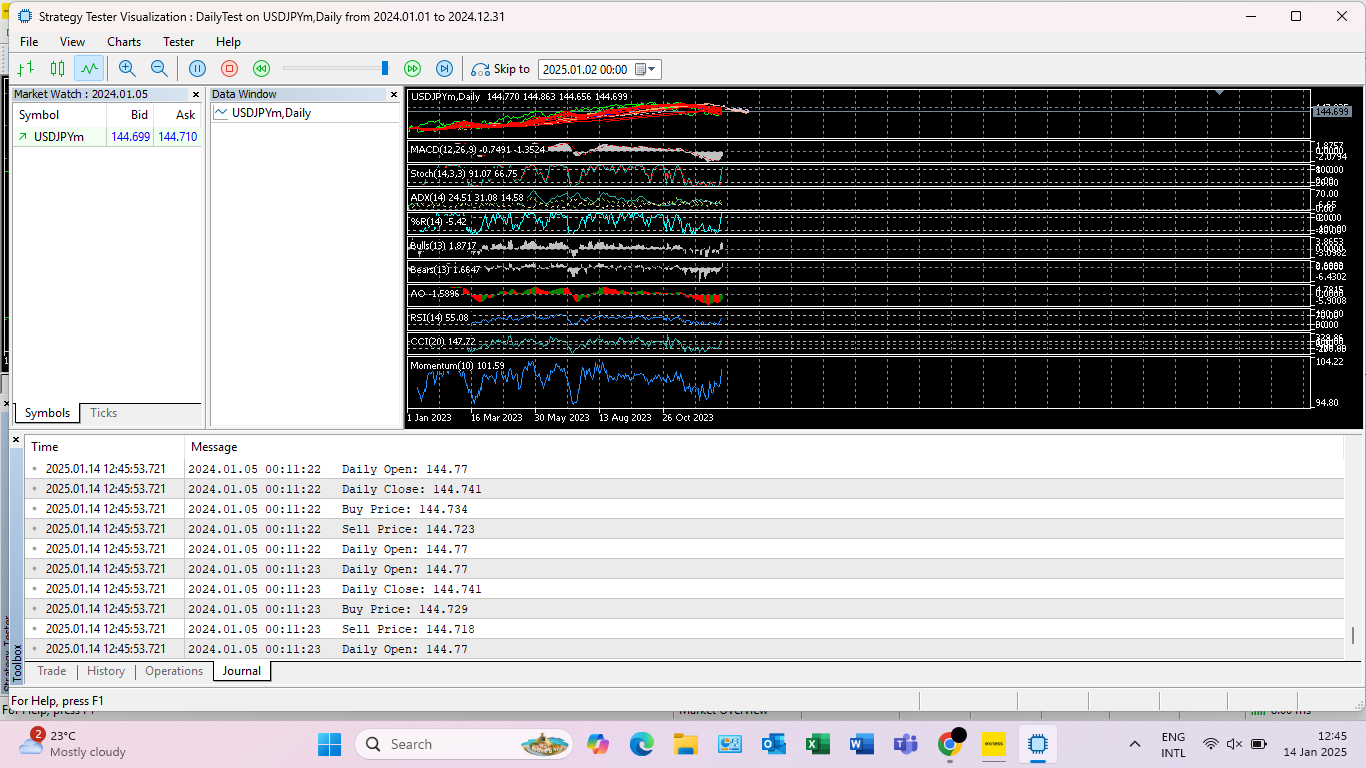Edit the Skip to date field 2025.01.02
Image resolution: width=1366 pixels, height=768 pixels.
point(585,69)
